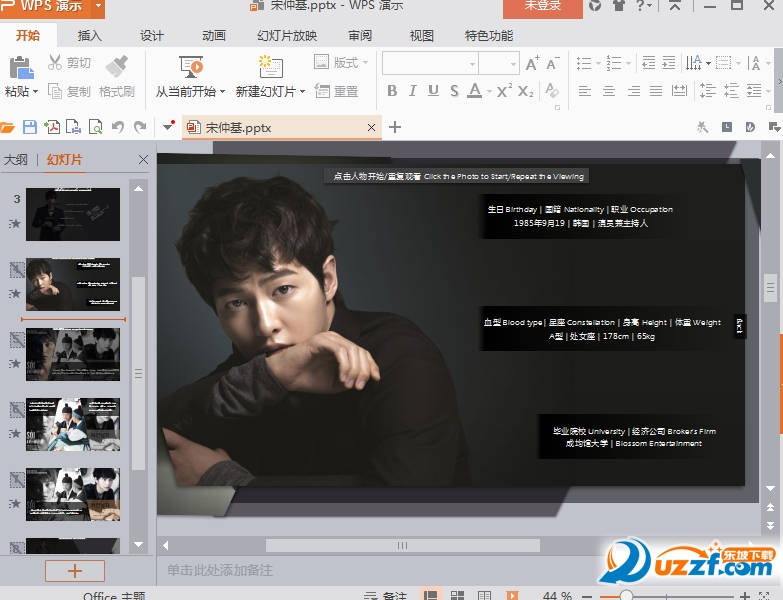Apply superscript formatting
783x600 pixels.
[x=504, y=90]
